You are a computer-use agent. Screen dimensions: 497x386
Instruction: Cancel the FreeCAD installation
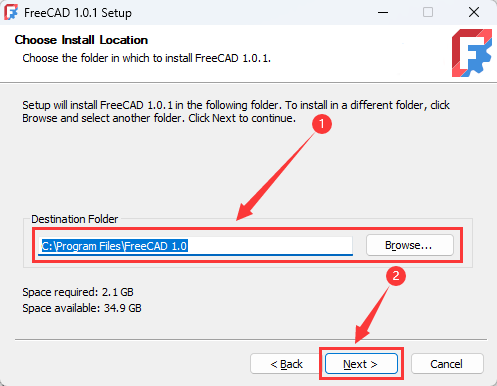click(x=447, y=364)
